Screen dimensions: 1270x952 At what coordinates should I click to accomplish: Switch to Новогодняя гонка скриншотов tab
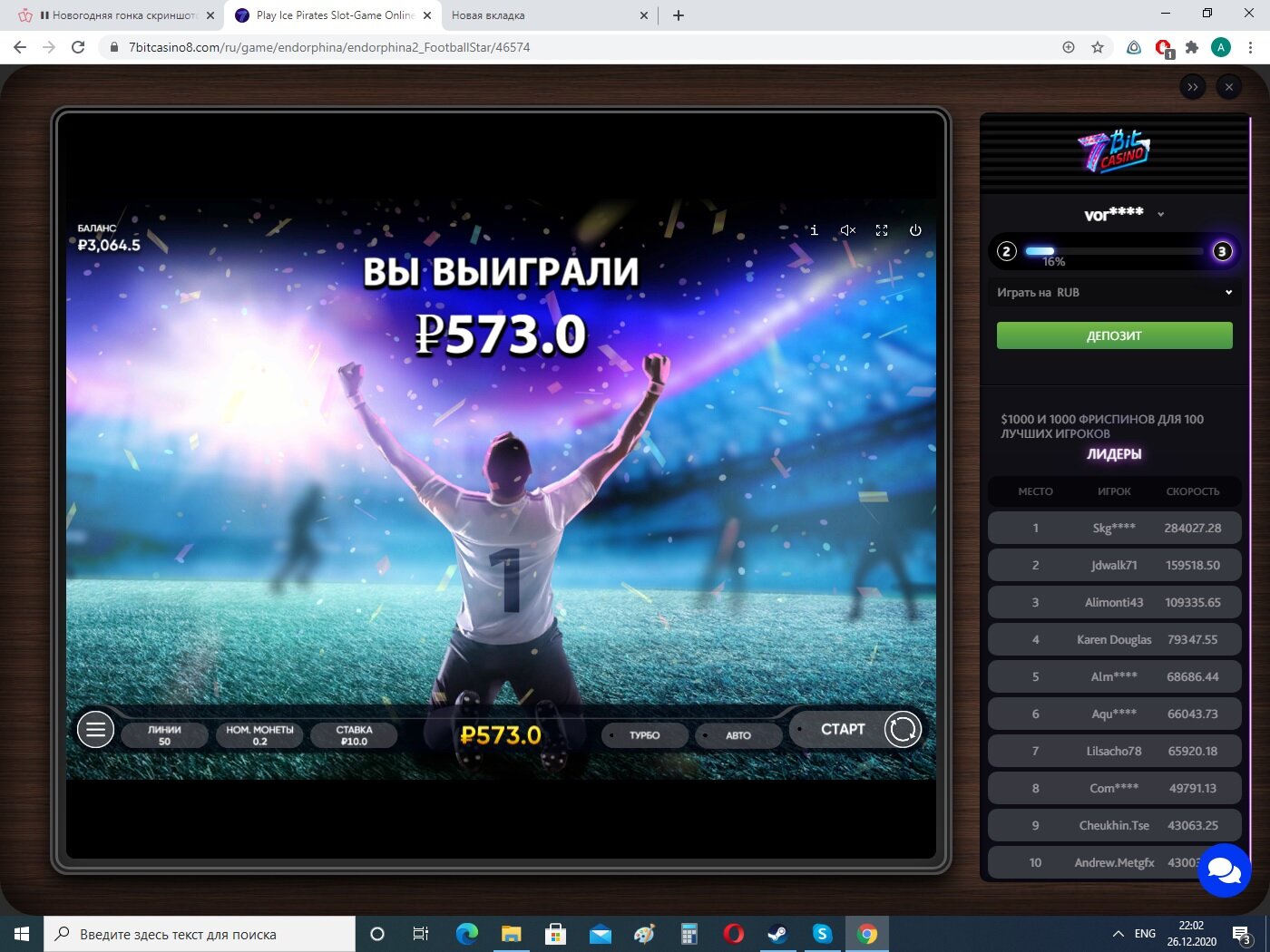pyautogui.click(x=117, y=15)
